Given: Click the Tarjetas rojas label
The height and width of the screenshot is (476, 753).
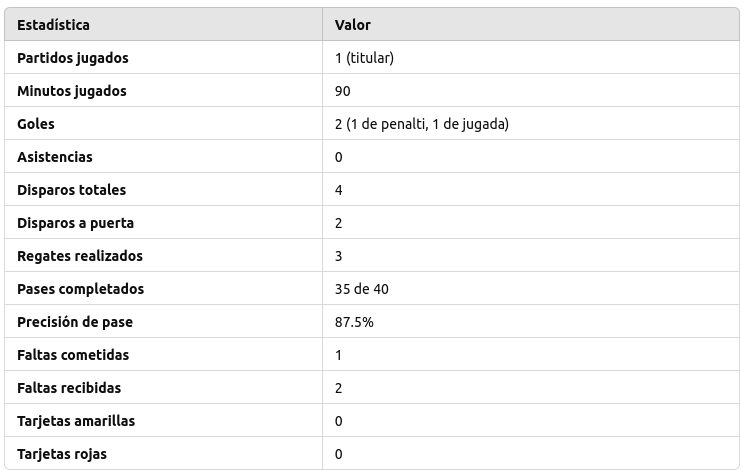Looking at the screenshot, I should pyautogui.click(x=62, y=454).
